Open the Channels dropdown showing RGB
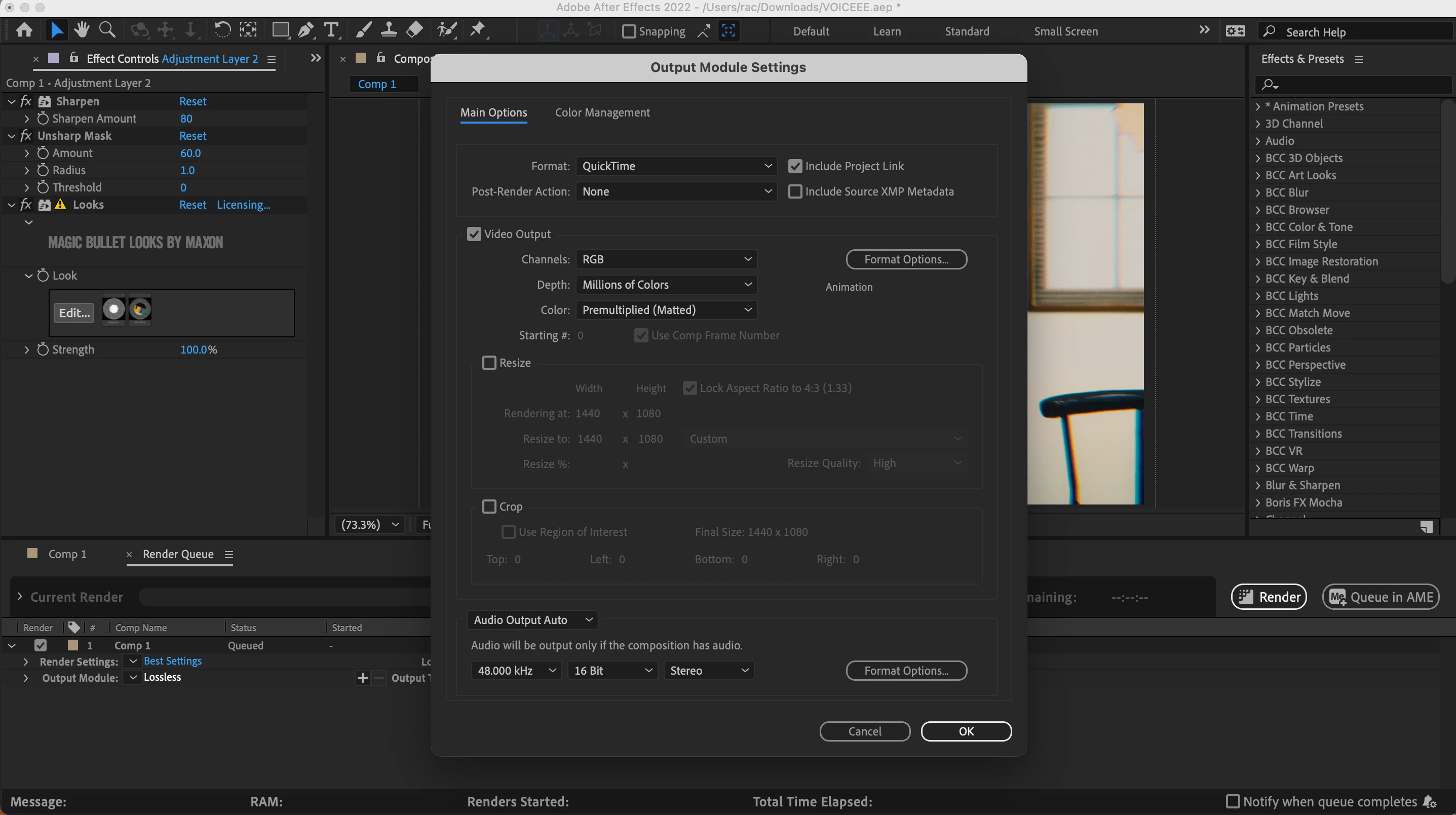 666,259
